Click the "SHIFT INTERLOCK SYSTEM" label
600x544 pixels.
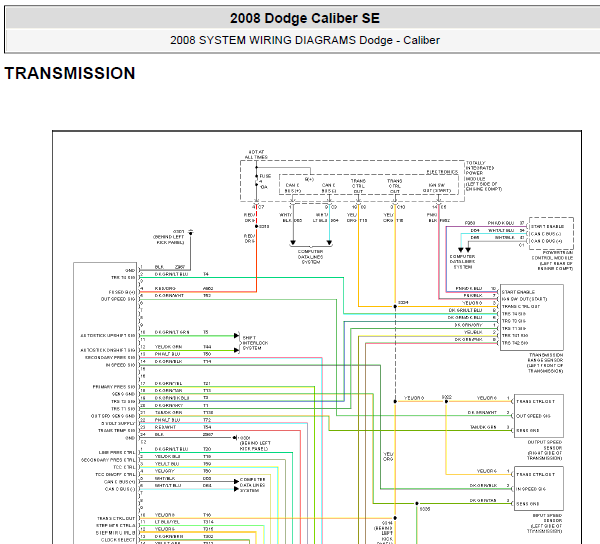click(x=255, y=343)
